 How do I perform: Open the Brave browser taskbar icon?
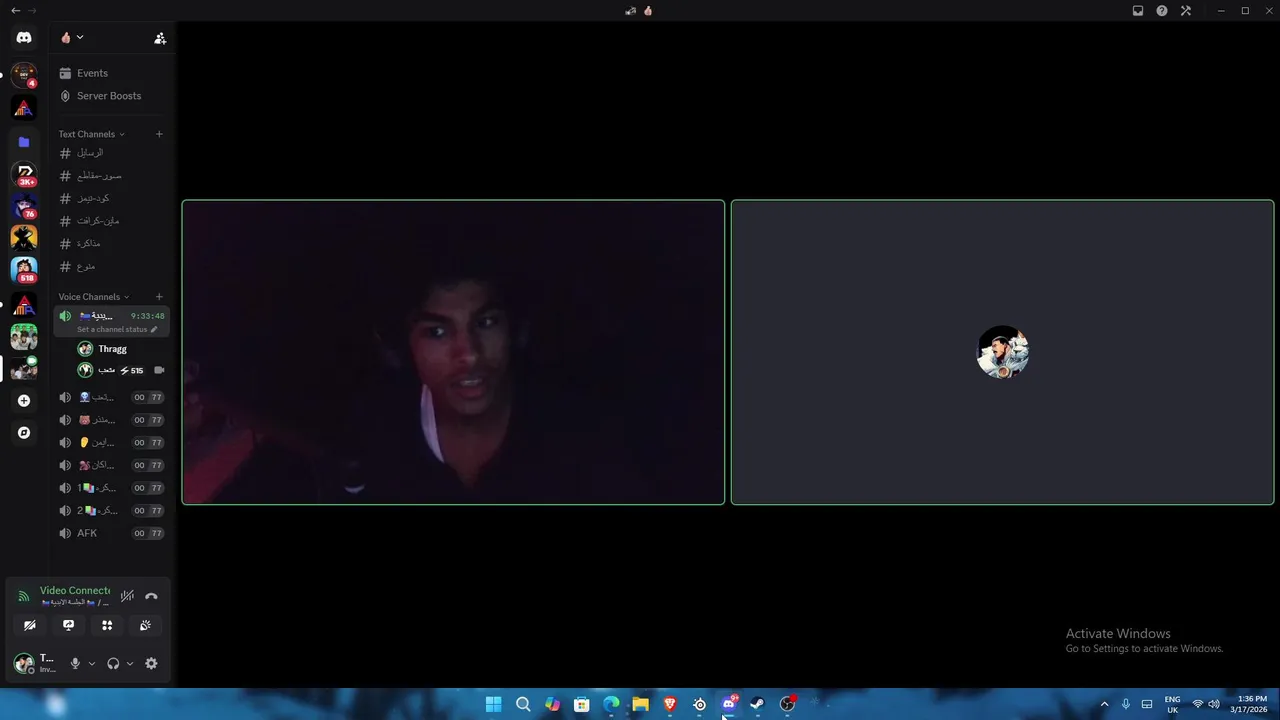pyautogui.click(x=670, y=704)
